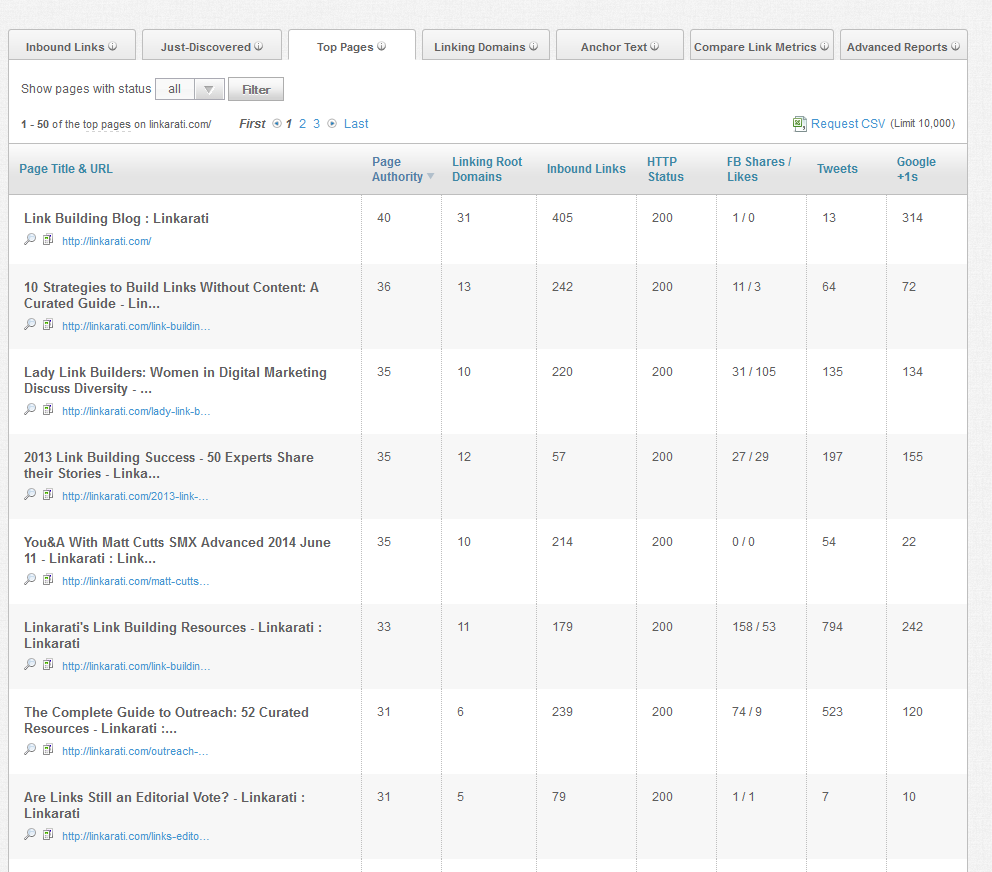Sort by Inbound Links column header
This screenshot has width=992, height=872.
pos(586,169)
